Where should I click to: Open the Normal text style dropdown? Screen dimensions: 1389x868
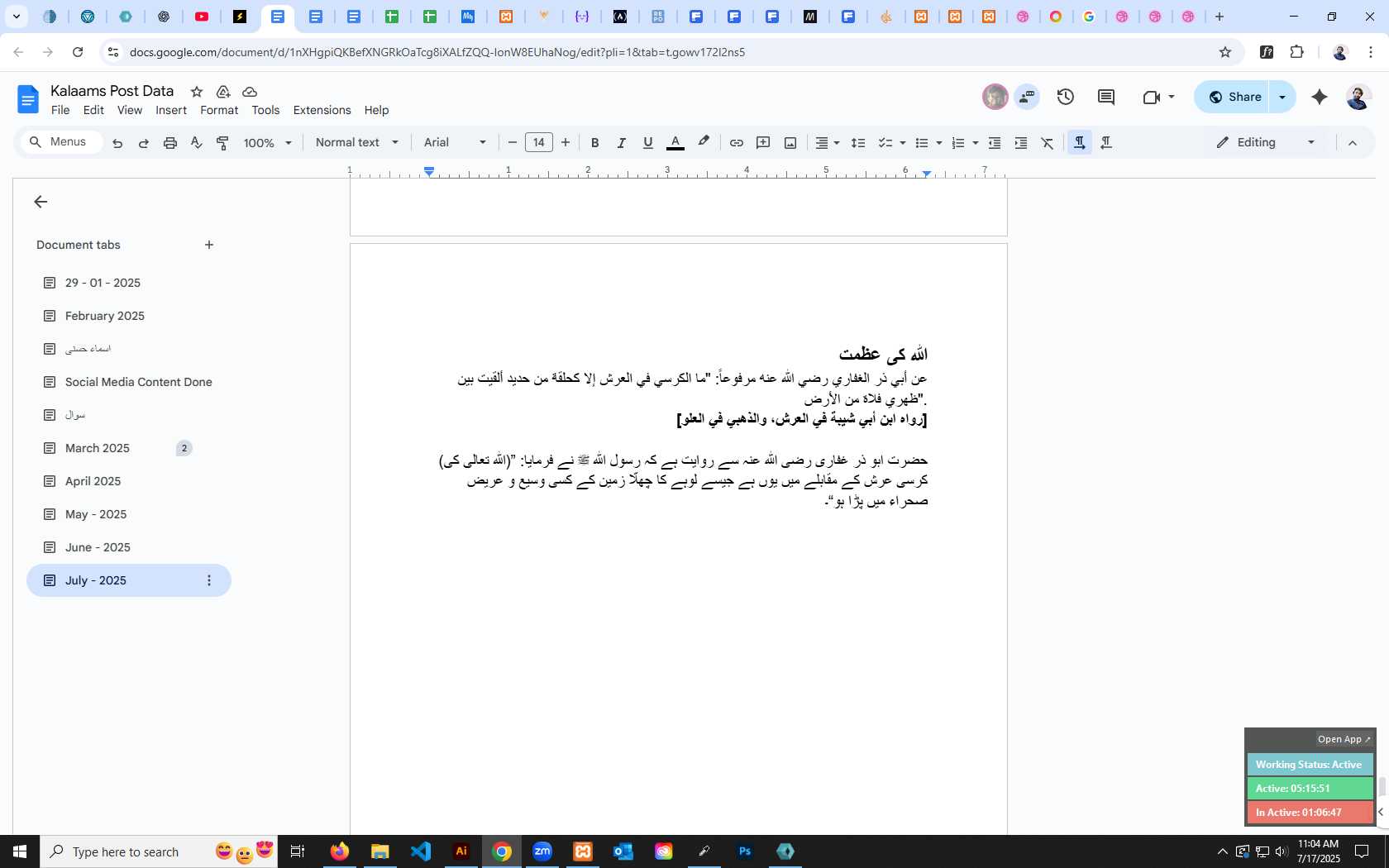click(x=357, y=143)
